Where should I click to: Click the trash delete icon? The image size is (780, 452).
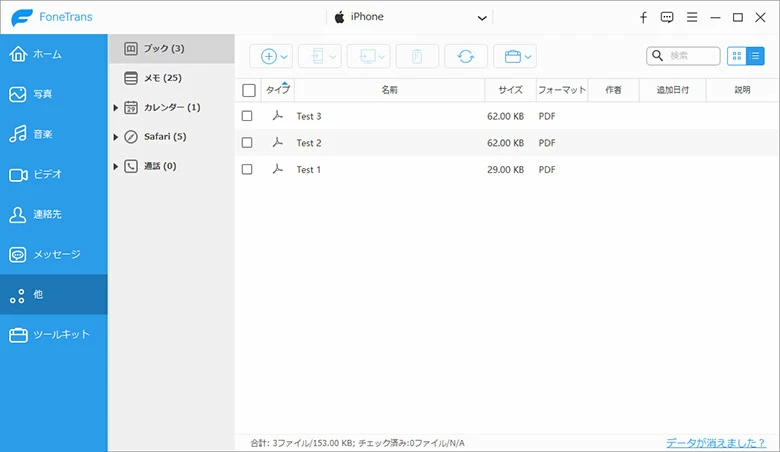417,56
